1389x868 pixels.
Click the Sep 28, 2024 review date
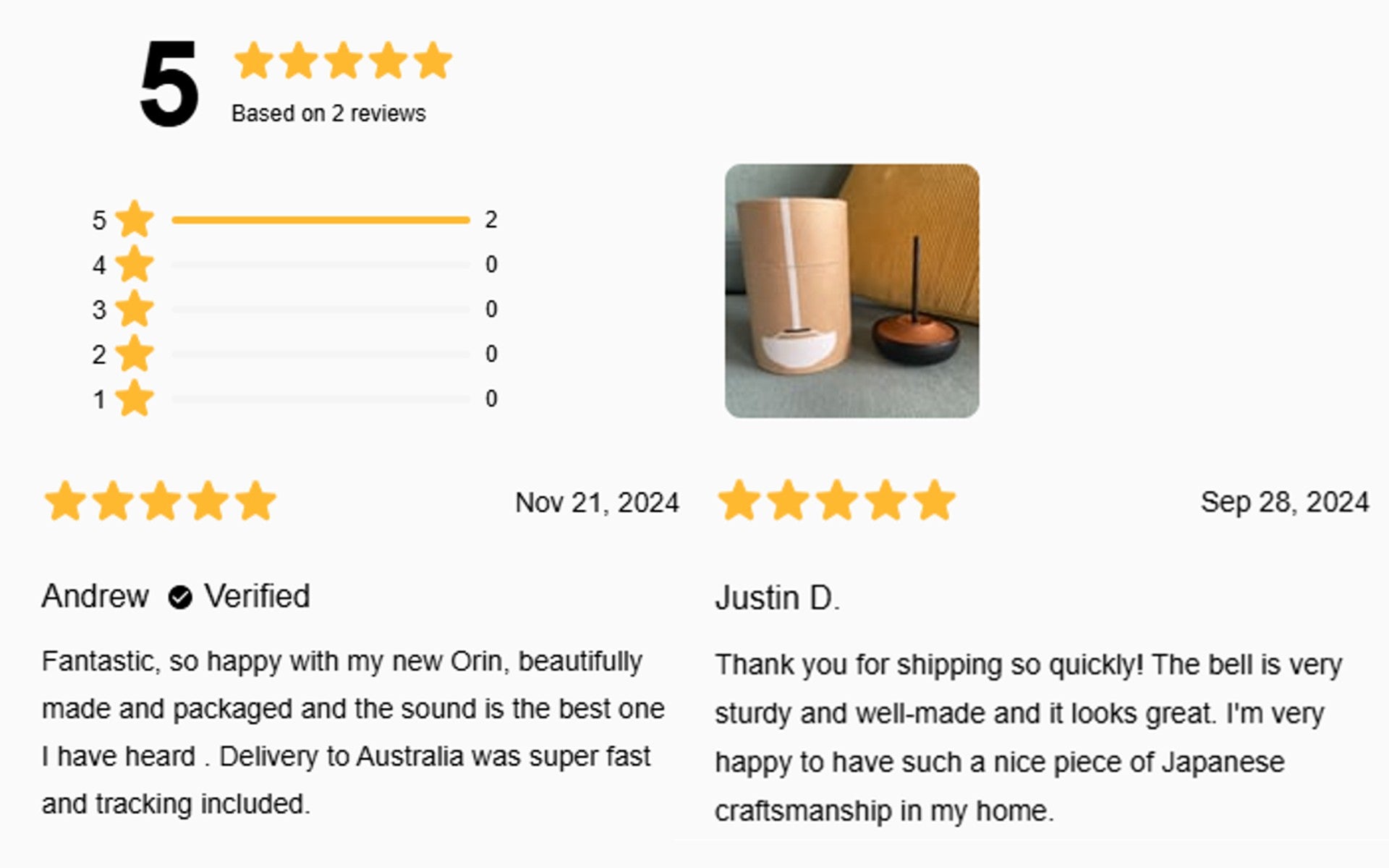click(1285, 502)
